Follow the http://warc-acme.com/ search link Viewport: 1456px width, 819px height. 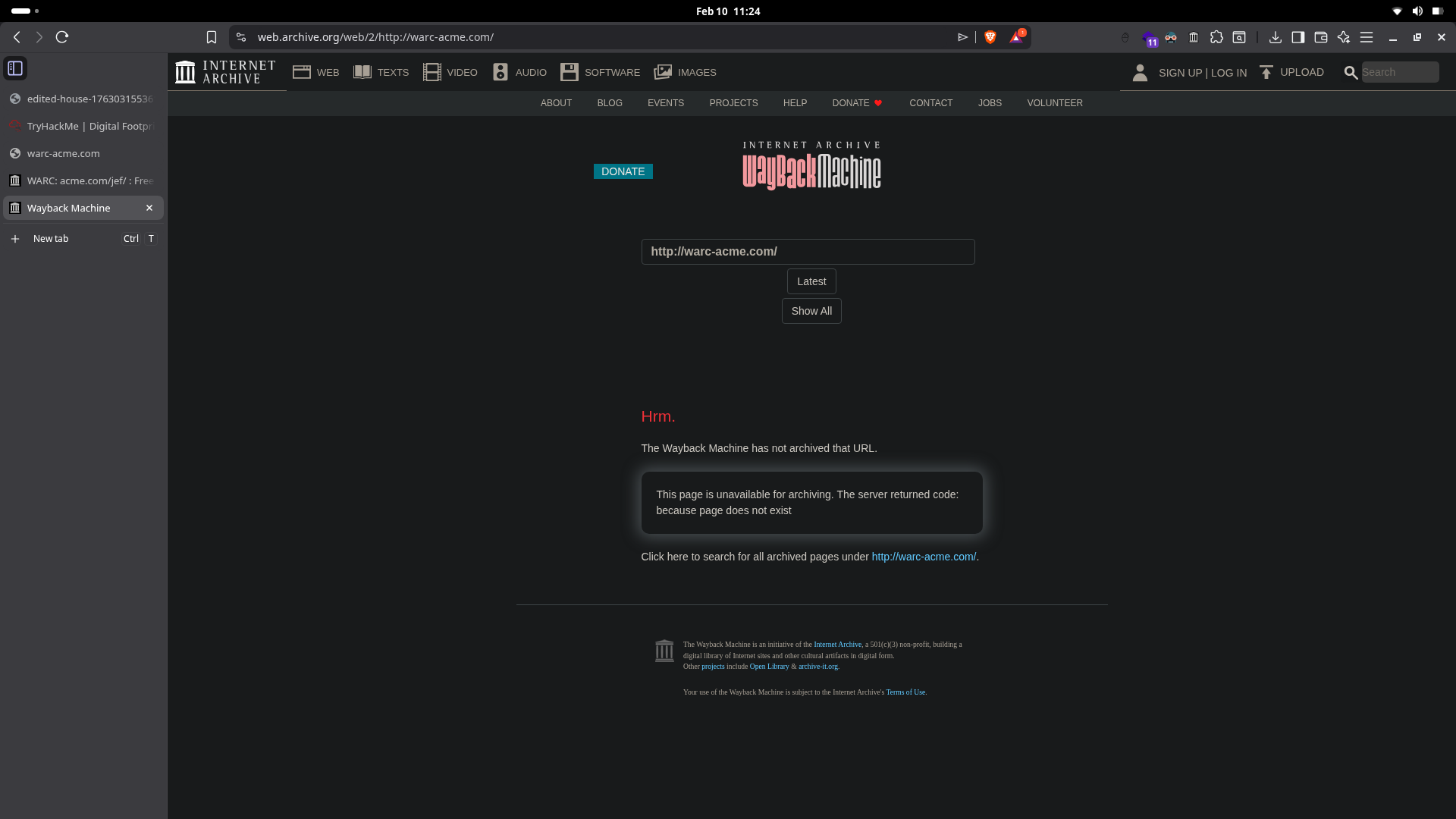923,557
